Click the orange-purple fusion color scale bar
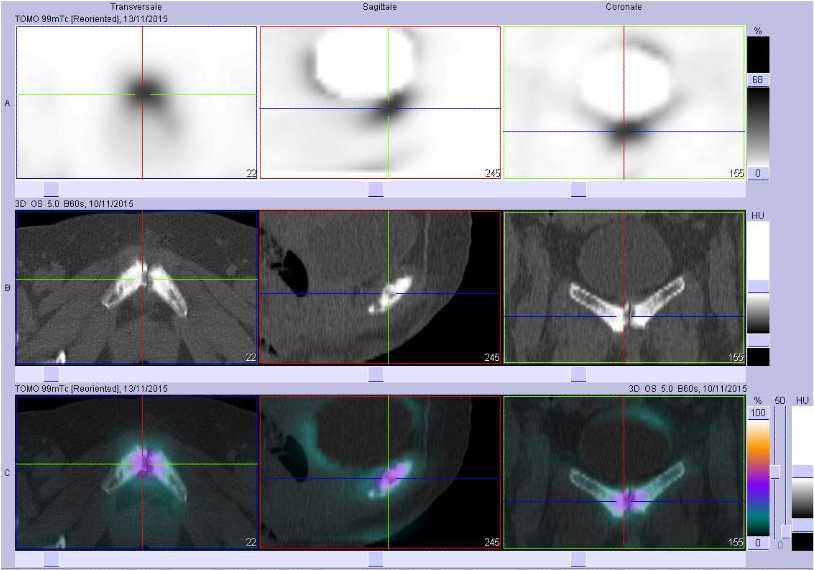 click(x=758, y=478)
